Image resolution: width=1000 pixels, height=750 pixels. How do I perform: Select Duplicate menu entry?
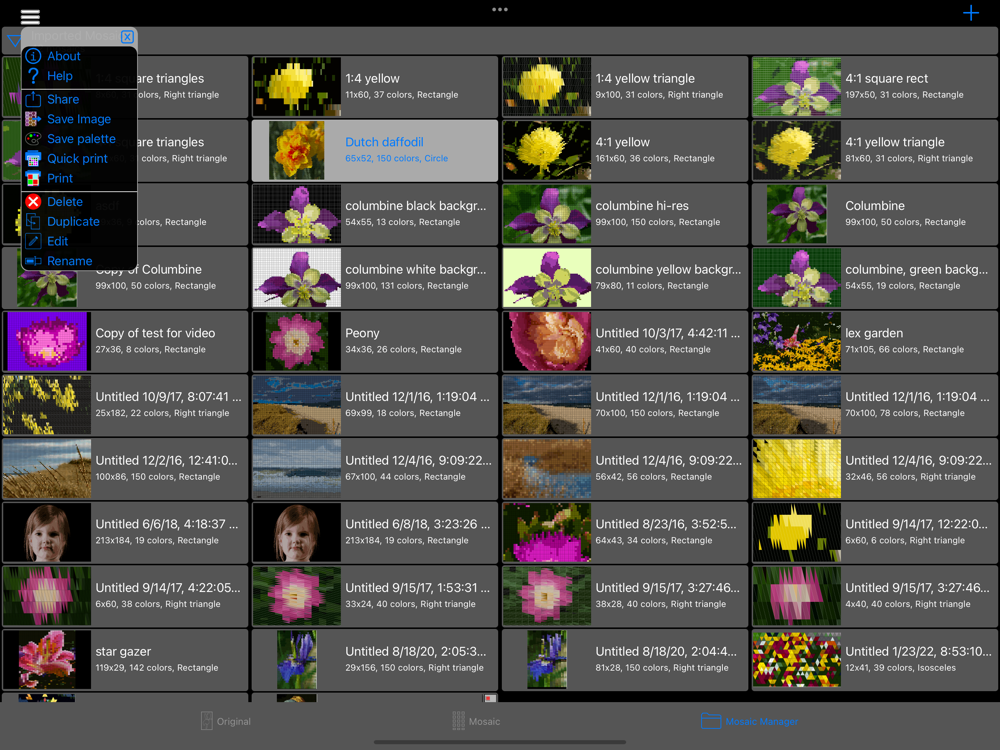coord(73,221)
